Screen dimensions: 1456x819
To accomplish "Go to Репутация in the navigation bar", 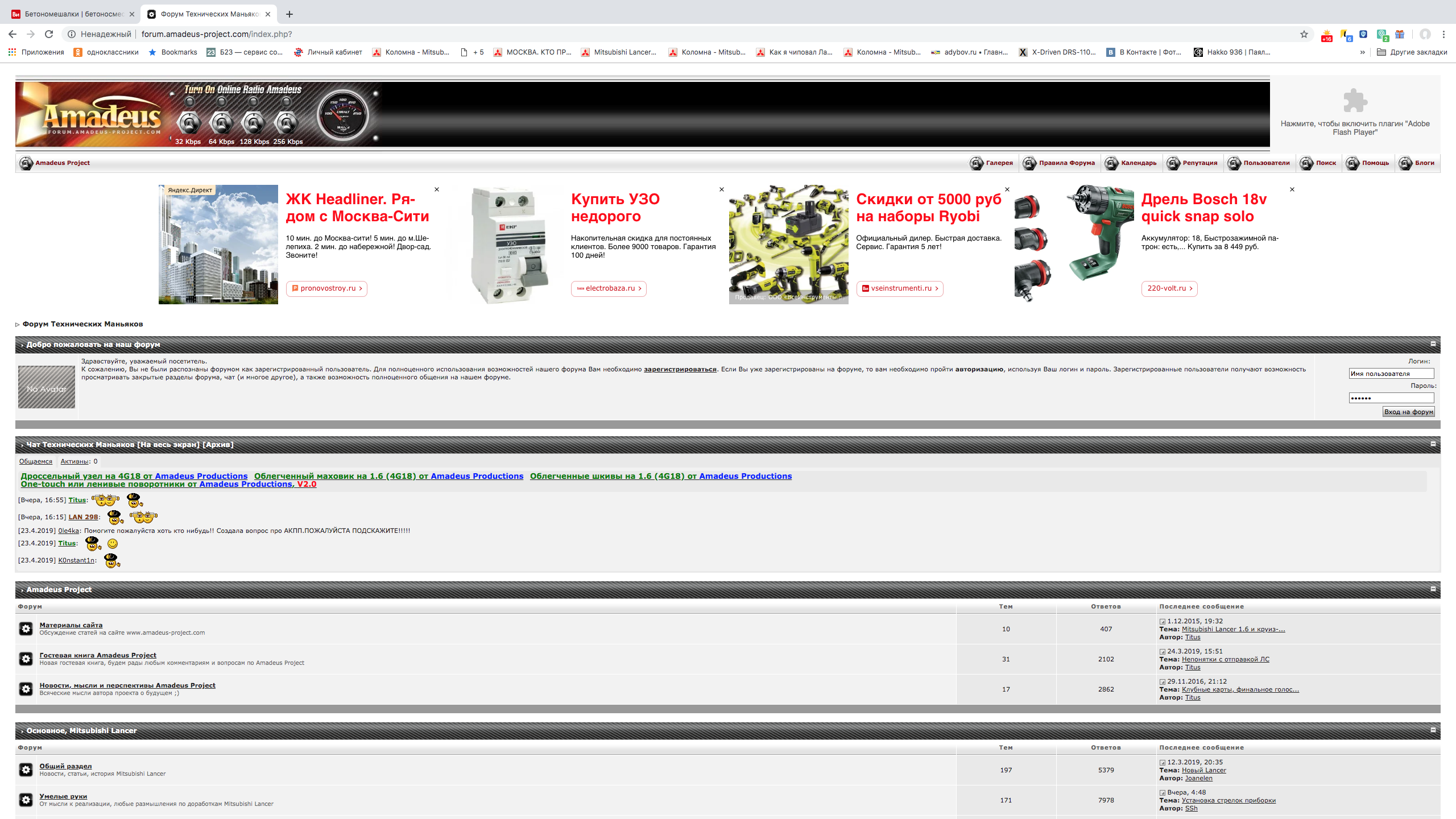I will [1192, 163].
